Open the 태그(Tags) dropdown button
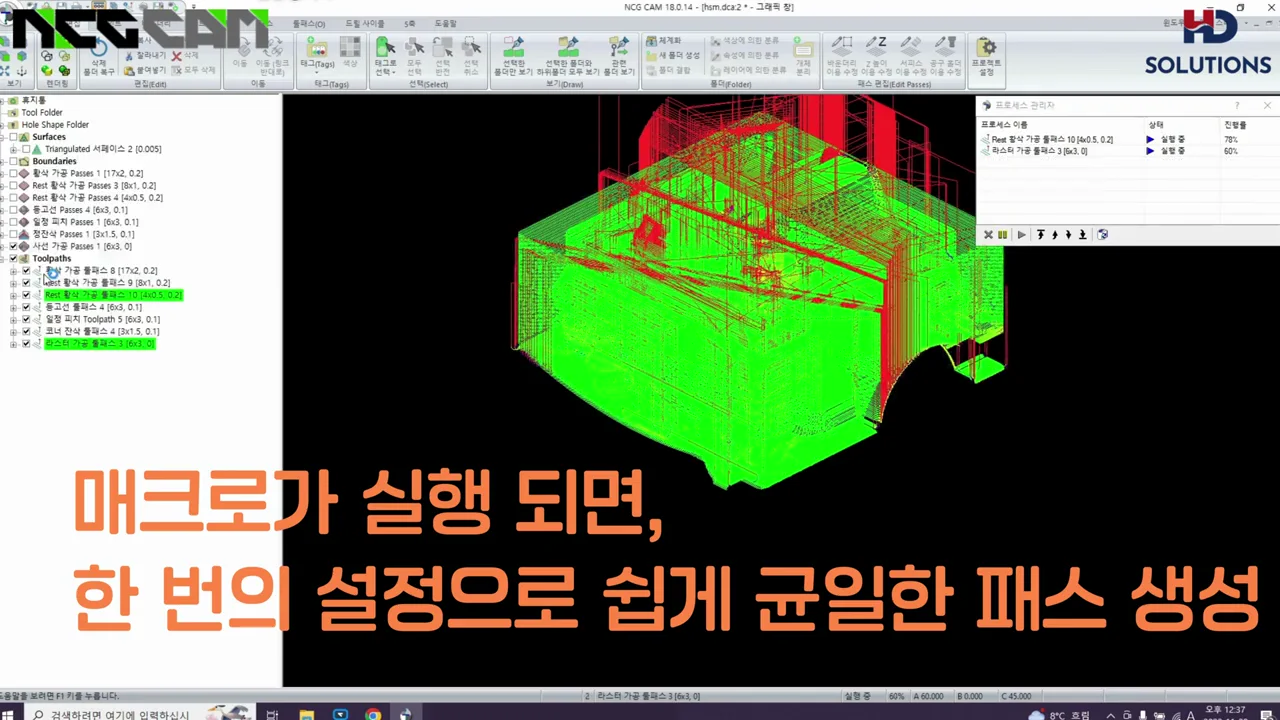The width and height of the screenshot is (1280, 720). pos(317,56)
